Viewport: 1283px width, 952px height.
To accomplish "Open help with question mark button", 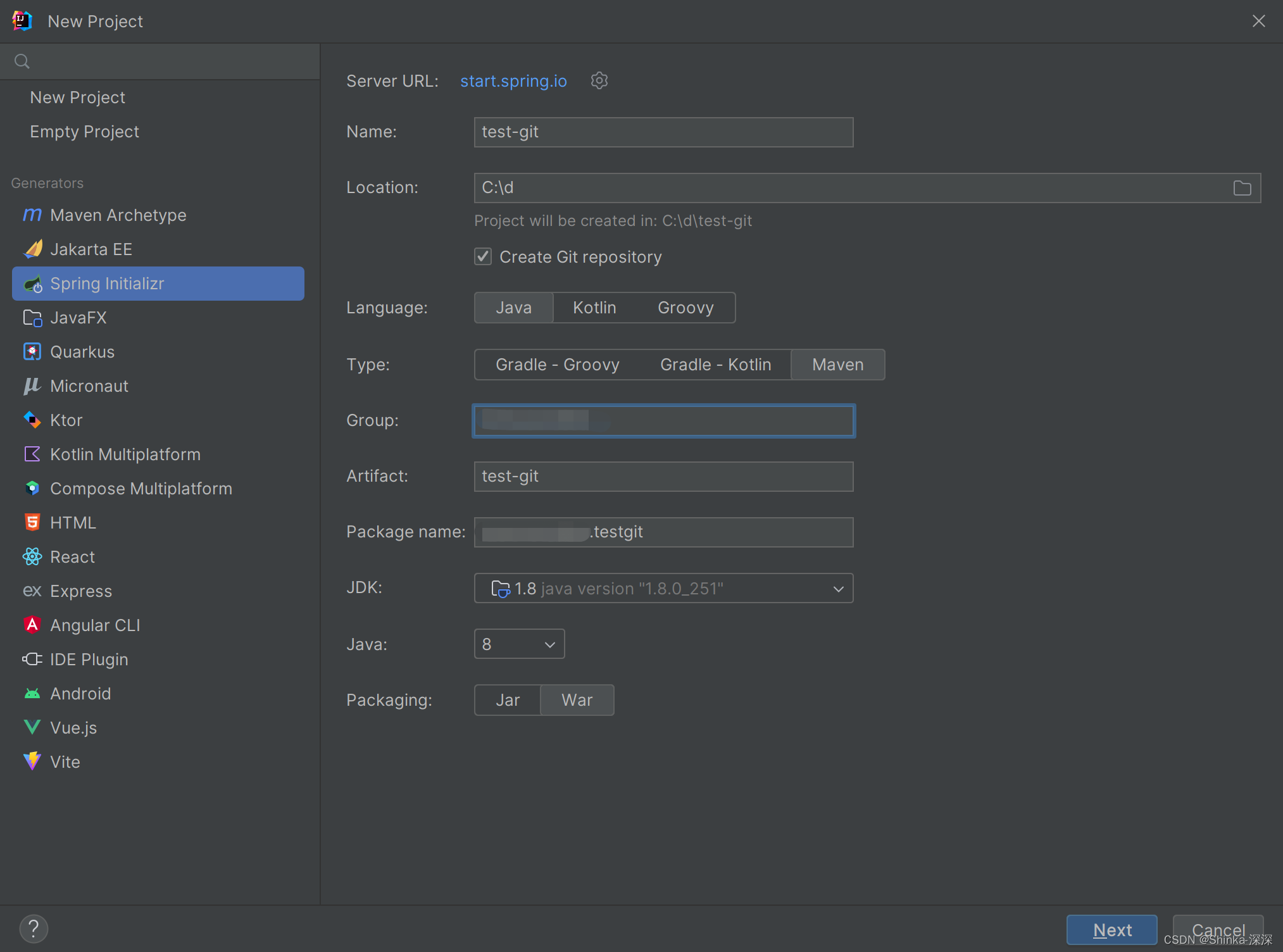I will tap(34, 929).
